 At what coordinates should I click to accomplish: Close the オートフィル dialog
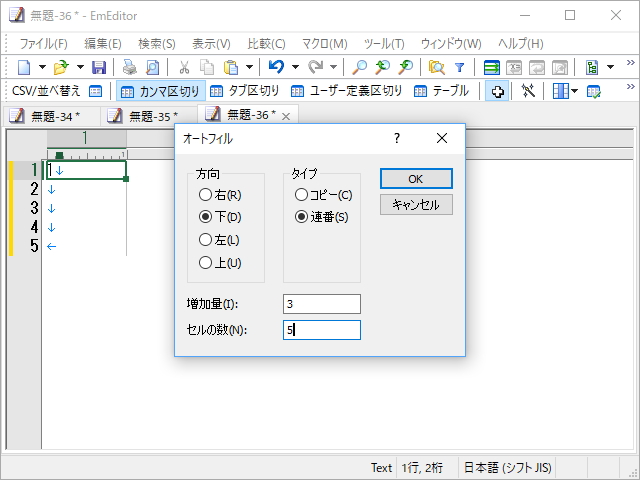click(442, 138)
